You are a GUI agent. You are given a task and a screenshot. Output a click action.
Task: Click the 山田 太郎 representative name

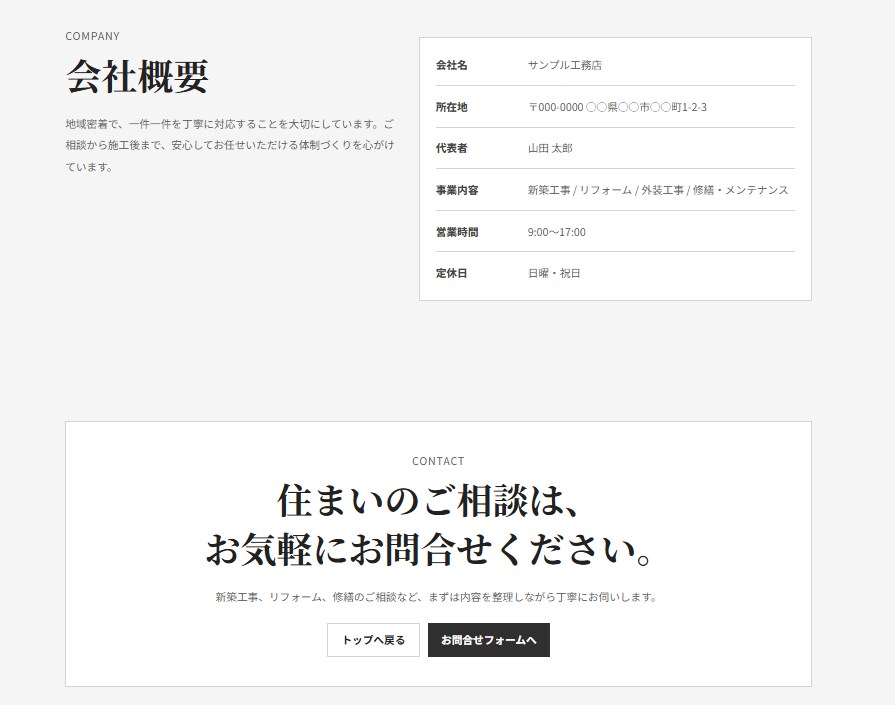550,148
